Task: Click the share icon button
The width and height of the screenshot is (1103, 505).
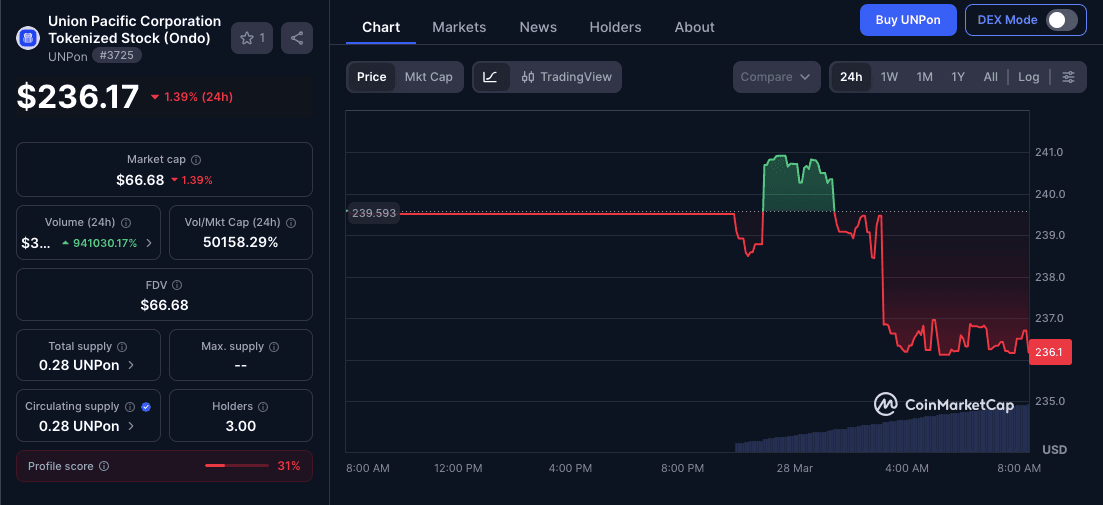Action: click(x=297, y=38)
